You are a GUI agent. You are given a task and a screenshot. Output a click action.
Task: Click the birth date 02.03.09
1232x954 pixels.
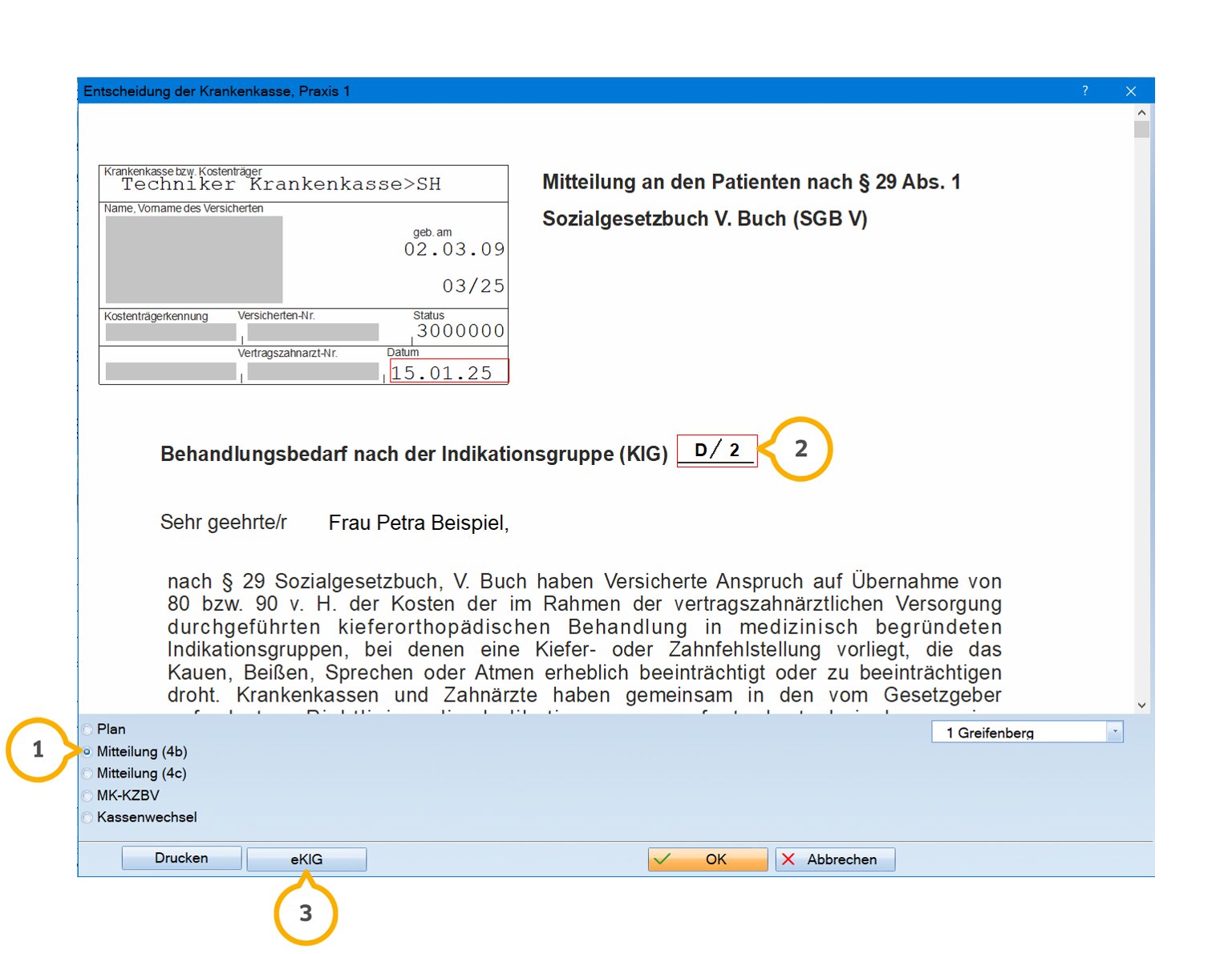(x=454, y=249)
